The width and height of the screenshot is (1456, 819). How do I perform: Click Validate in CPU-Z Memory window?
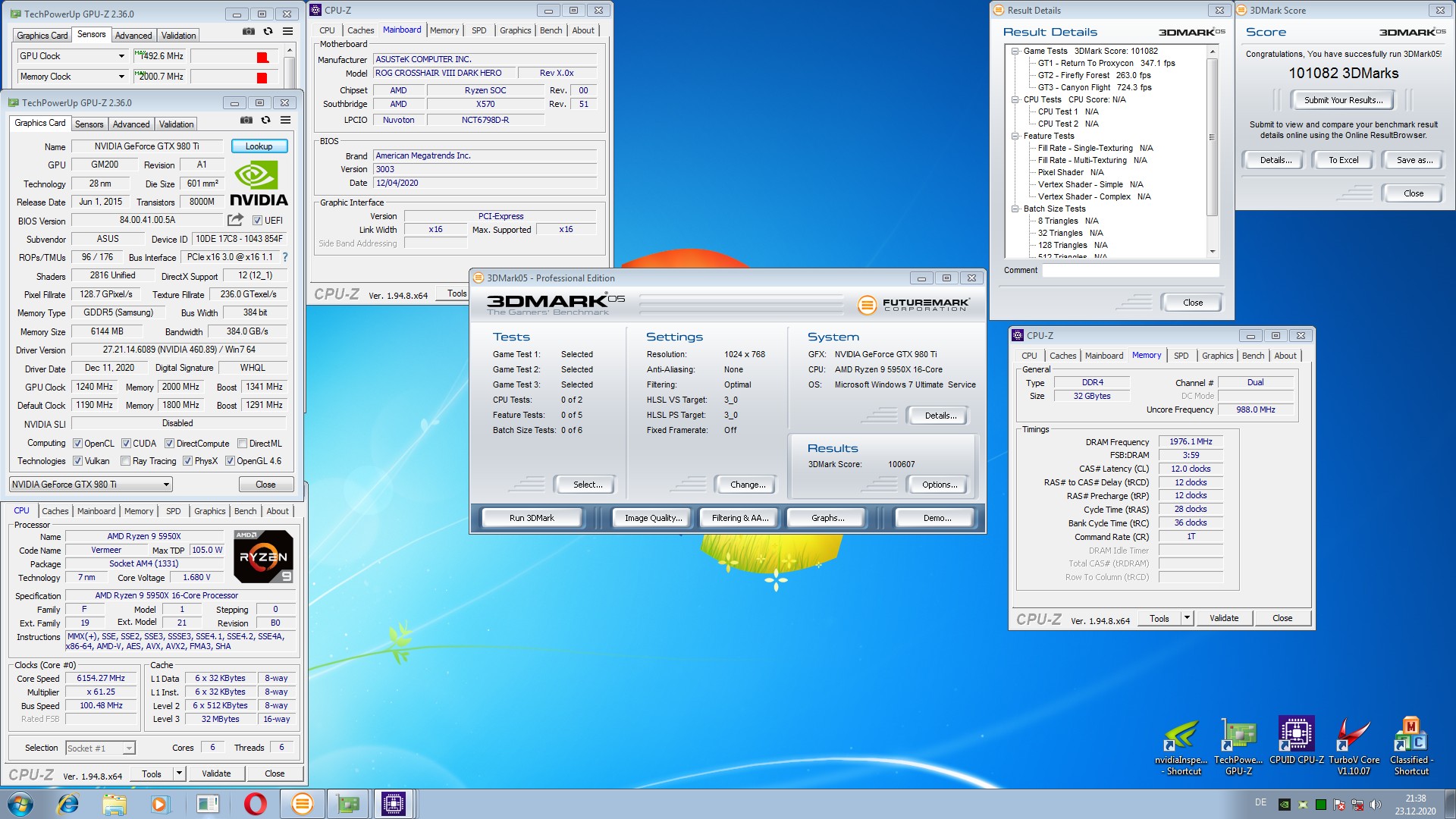[1223, 618]
